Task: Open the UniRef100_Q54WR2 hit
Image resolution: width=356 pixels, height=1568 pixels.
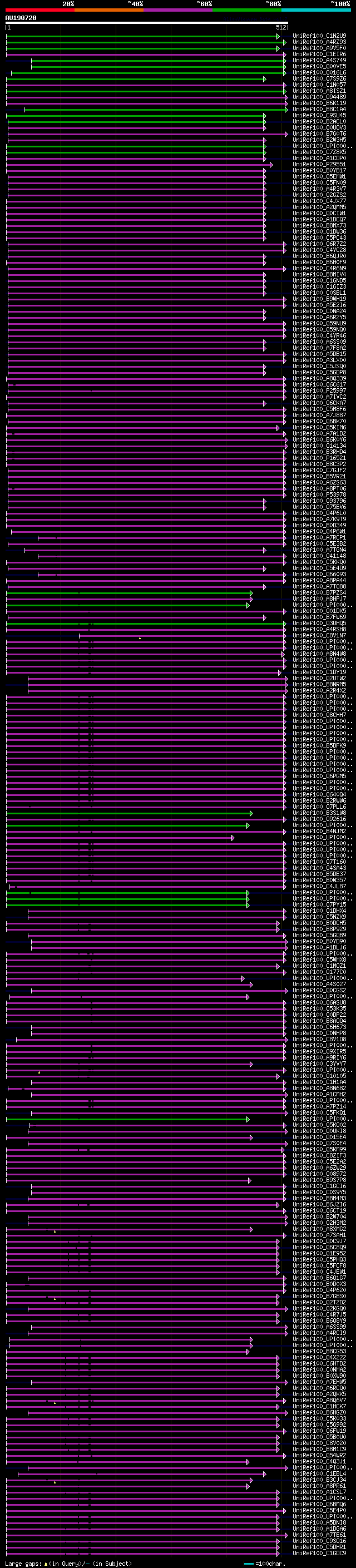Action: click(x=319, y=1455)
